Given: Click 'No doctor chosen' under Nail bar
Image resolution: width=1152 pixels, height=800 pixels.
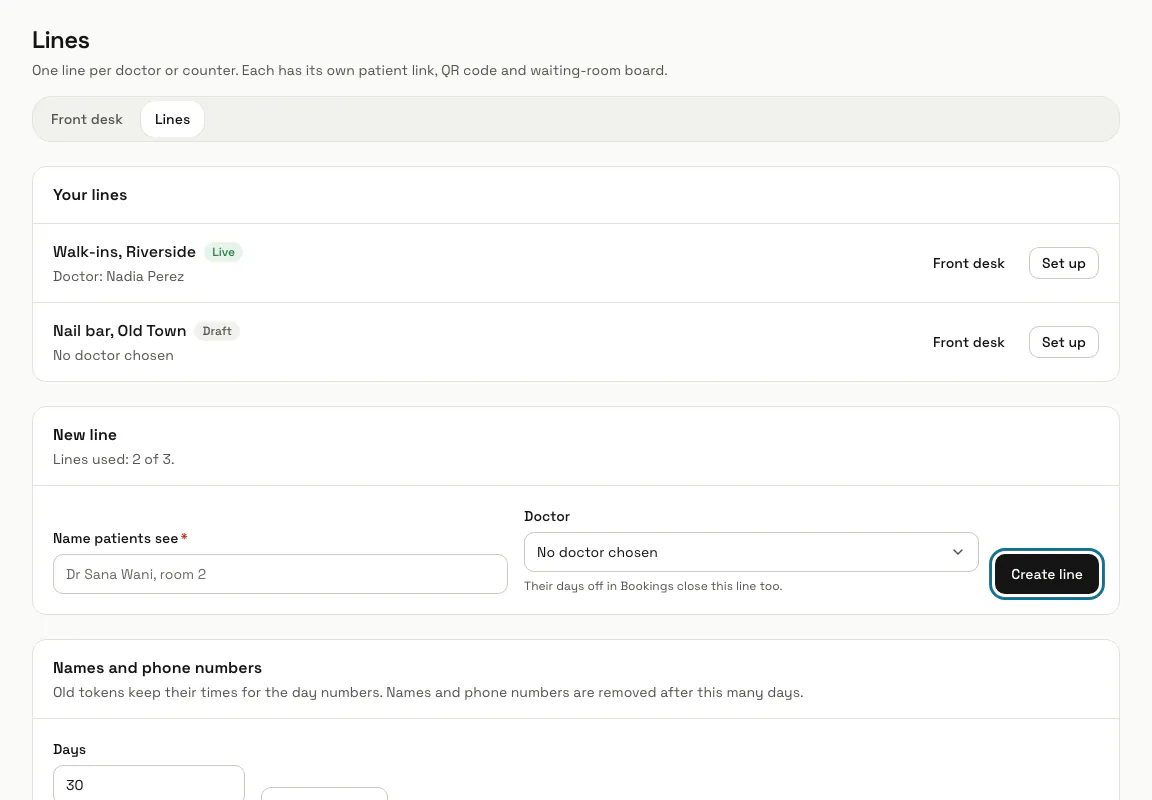Looking at the screenshot, I should (113, 356).
